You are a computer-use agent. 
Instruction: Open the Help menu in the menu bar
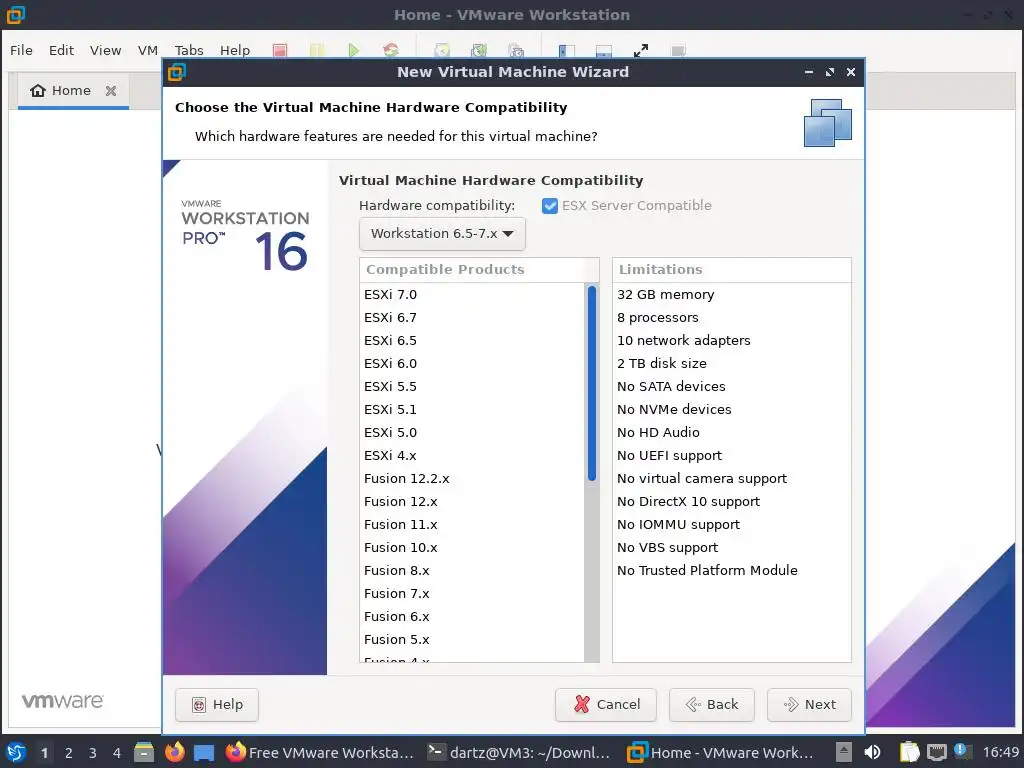[234, 50]
